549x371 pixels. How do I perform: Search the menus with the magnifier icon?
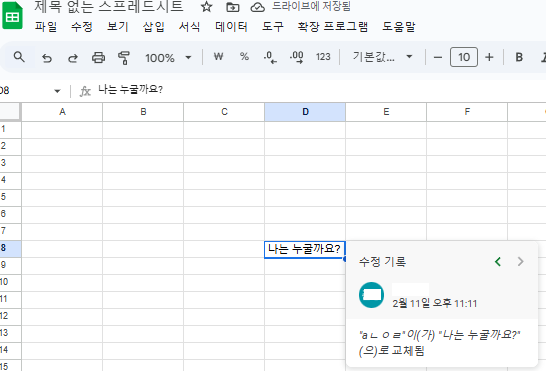tap(19, 57)
